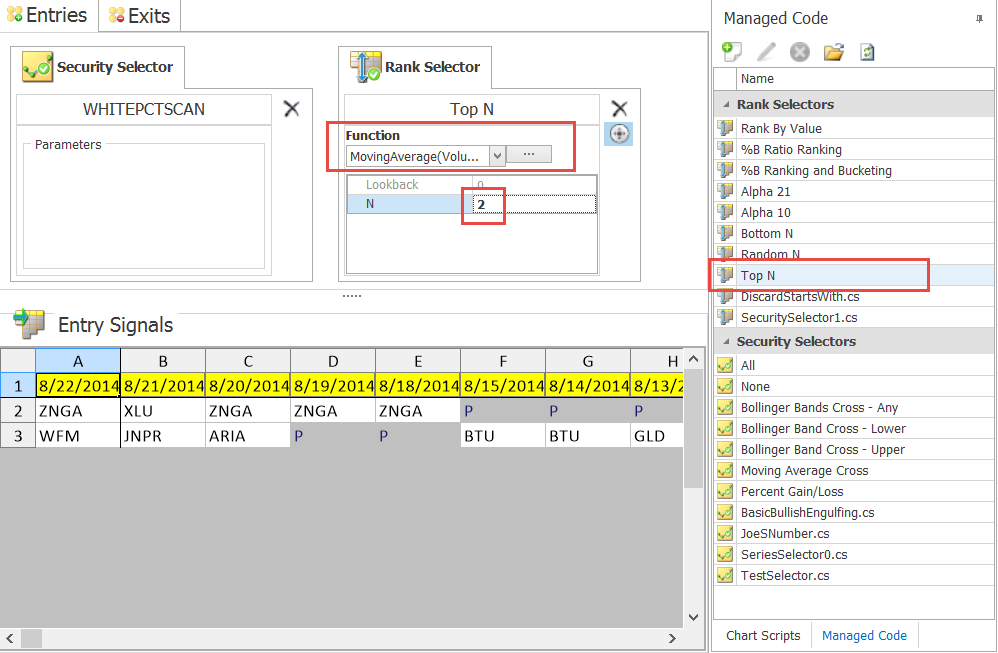Open the Rank Selector tab
Screen dimensions: 998x653
pyautogui.click(x=415, y=67)
